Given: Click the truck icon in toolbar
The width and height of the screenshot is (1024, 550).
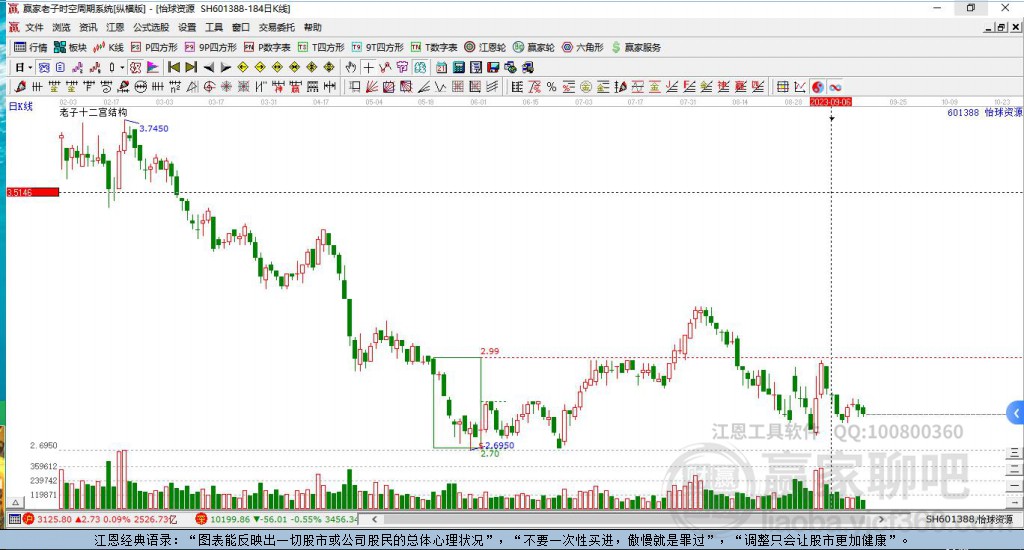Looking at the screenshot, I should [528, 67].
